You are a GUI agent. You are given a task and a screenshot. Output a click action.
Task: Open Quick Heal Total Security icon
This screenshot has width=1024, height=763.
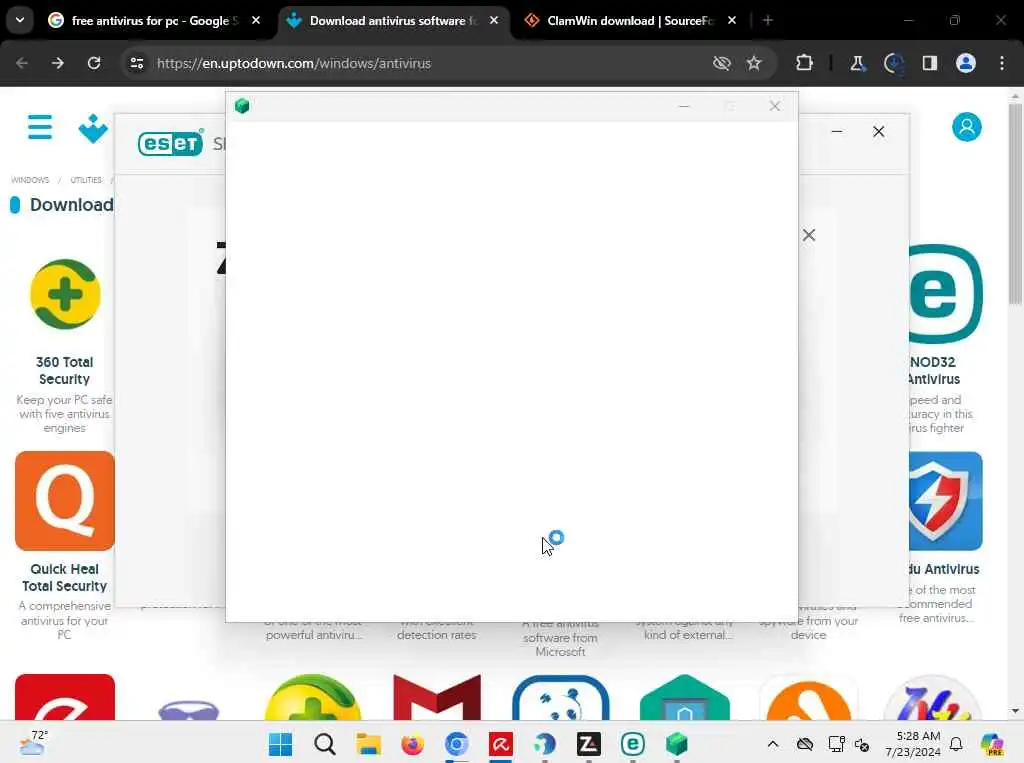click(65, 500)
